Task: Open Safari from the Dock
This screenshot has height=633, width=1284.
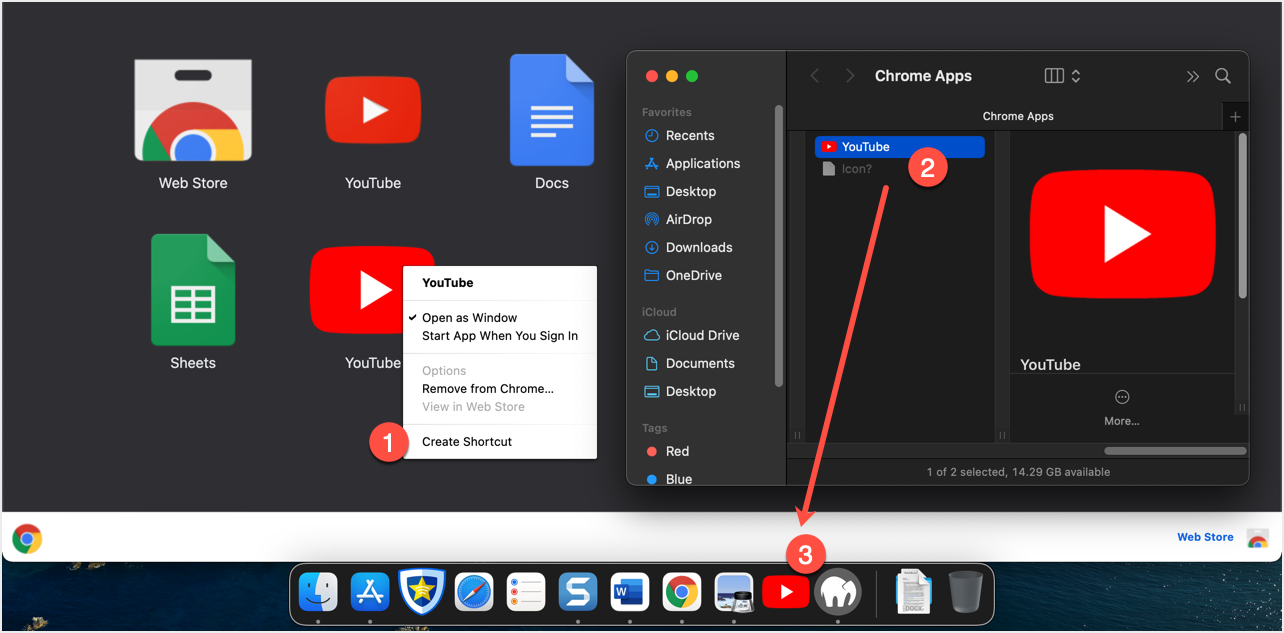Action: pos(474,593)
